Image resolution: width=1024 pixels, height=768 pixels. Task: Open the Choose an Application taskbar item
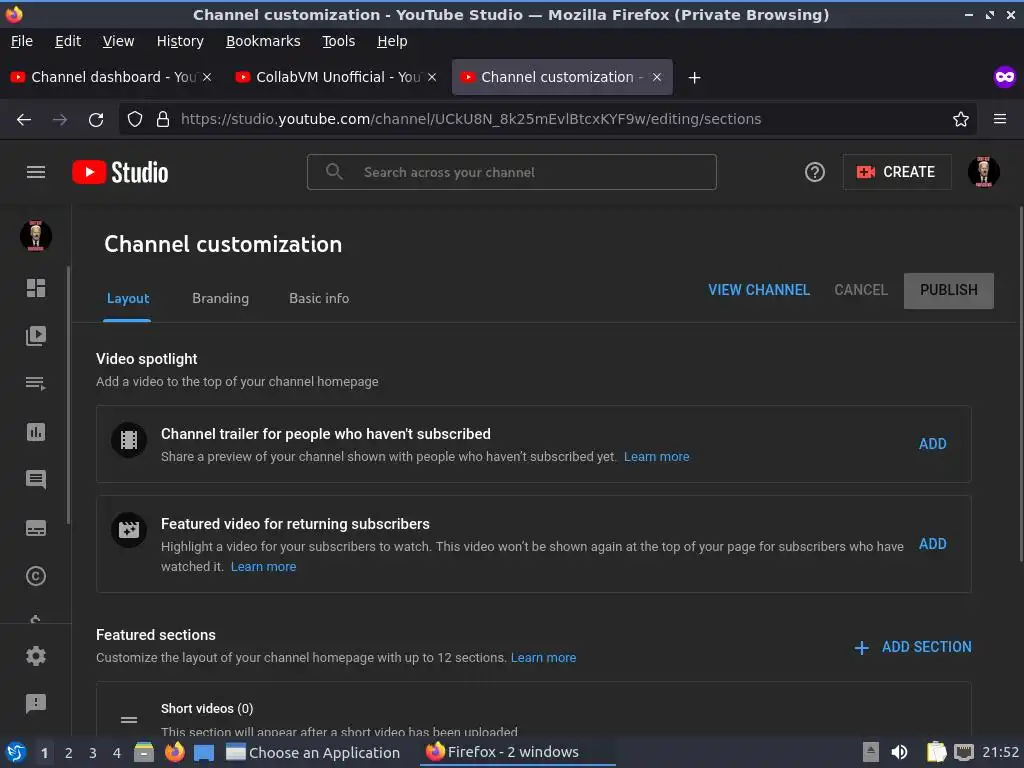pyautogui.click(x=313, y=753)
